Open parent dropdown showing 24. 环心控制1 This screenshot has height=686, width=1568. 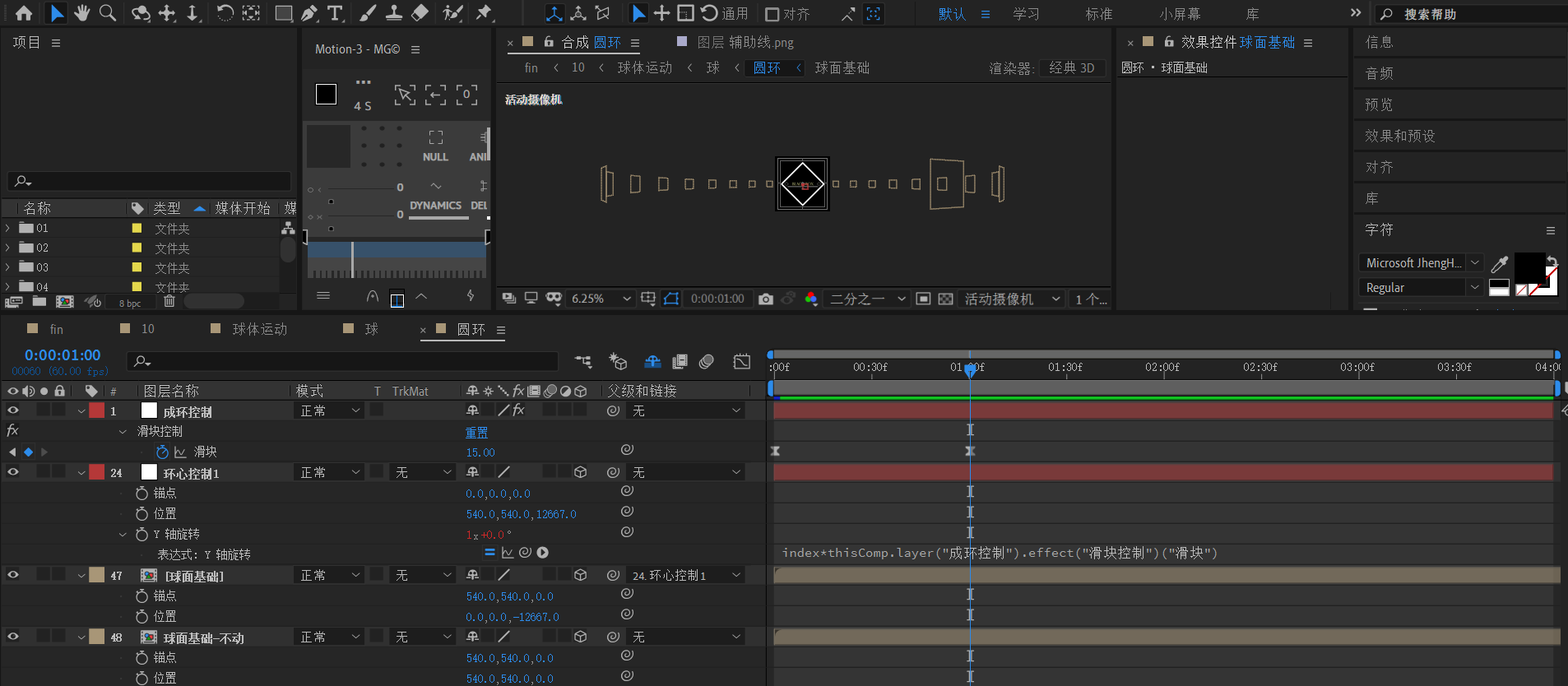pos(685,575)
